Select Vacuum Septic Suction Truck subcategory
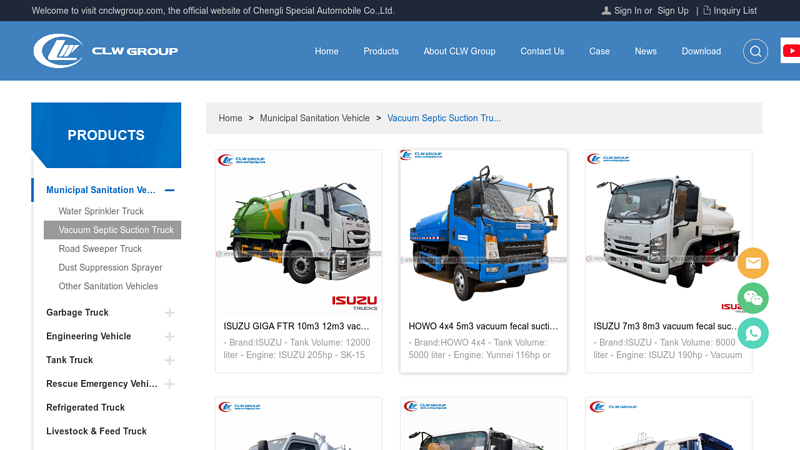Screen dimensions: 800x450 click(112, 230)
